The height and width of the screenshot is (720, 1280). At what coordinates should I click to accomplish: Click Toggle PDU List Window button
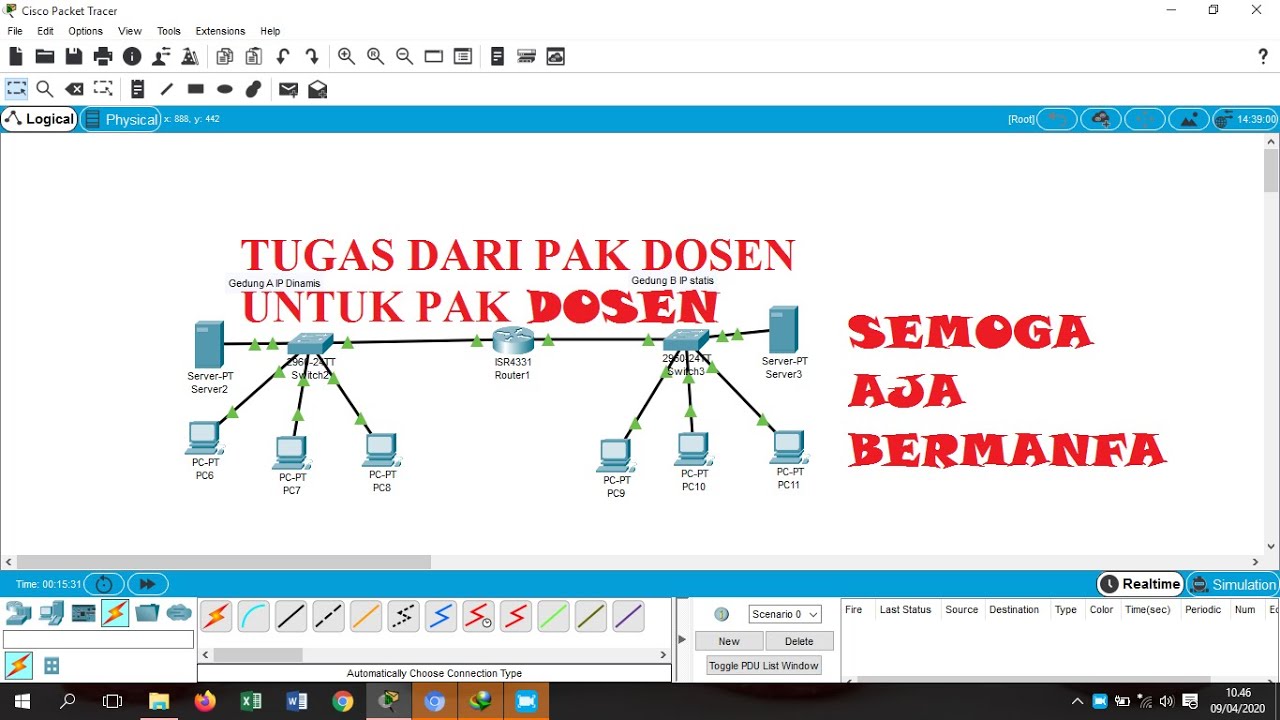[x=764, y=665]
